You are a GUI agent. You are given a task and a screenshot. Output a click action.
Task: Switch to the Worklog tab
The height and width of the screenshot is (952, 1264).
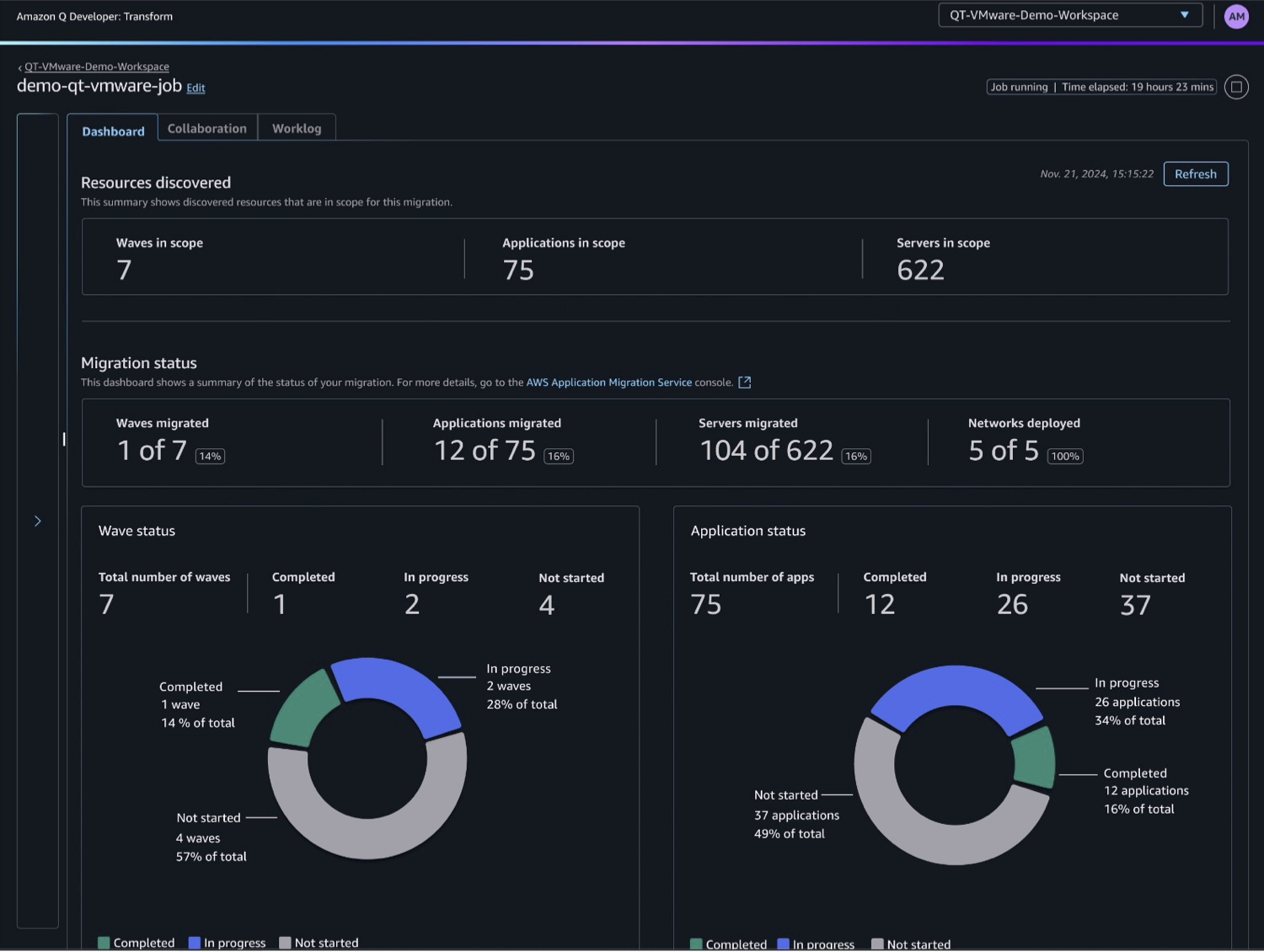[297, 128]
